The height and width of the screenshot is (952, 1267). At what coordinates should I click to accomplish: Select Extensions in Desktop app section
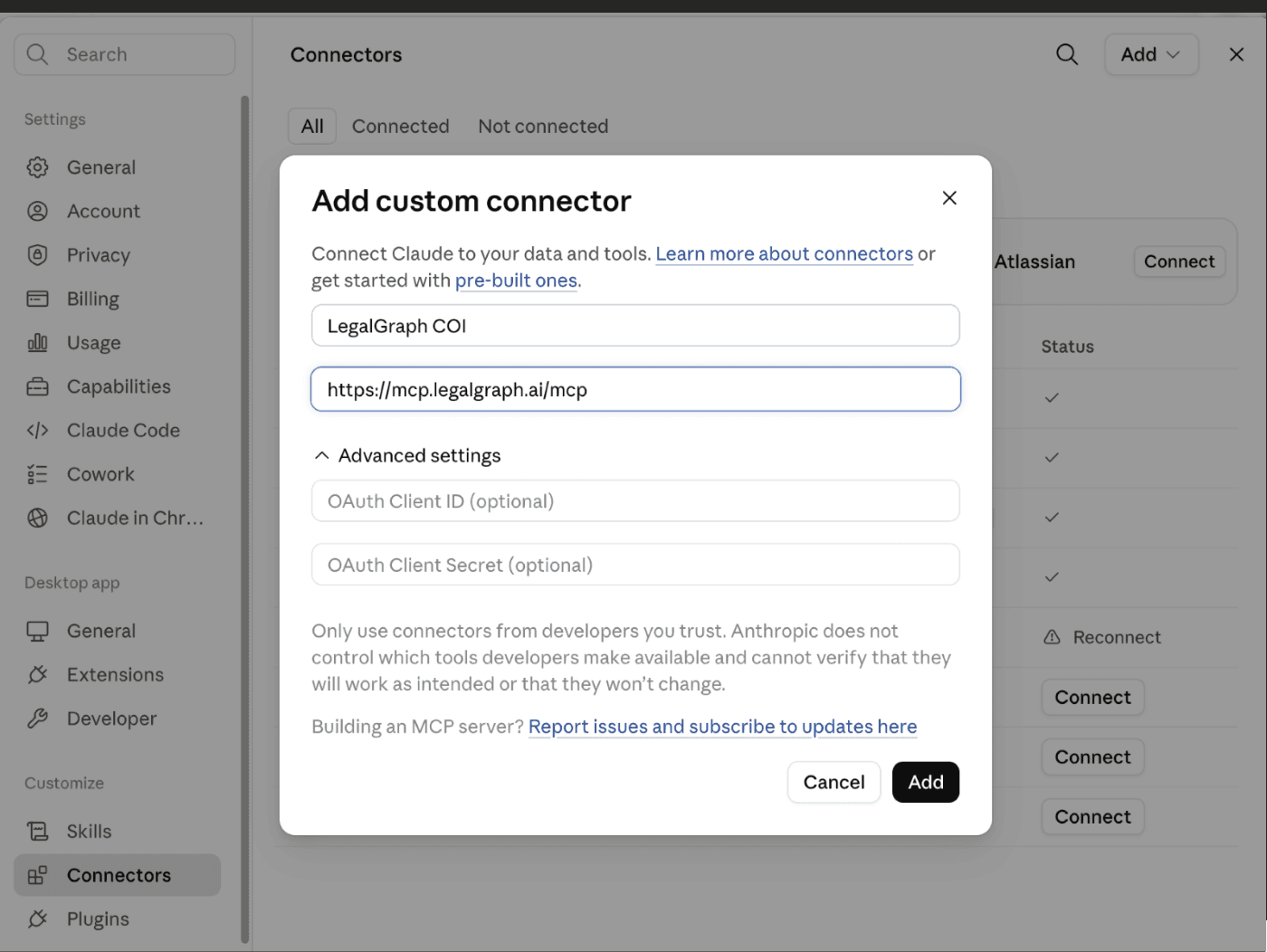coord(117,674)
